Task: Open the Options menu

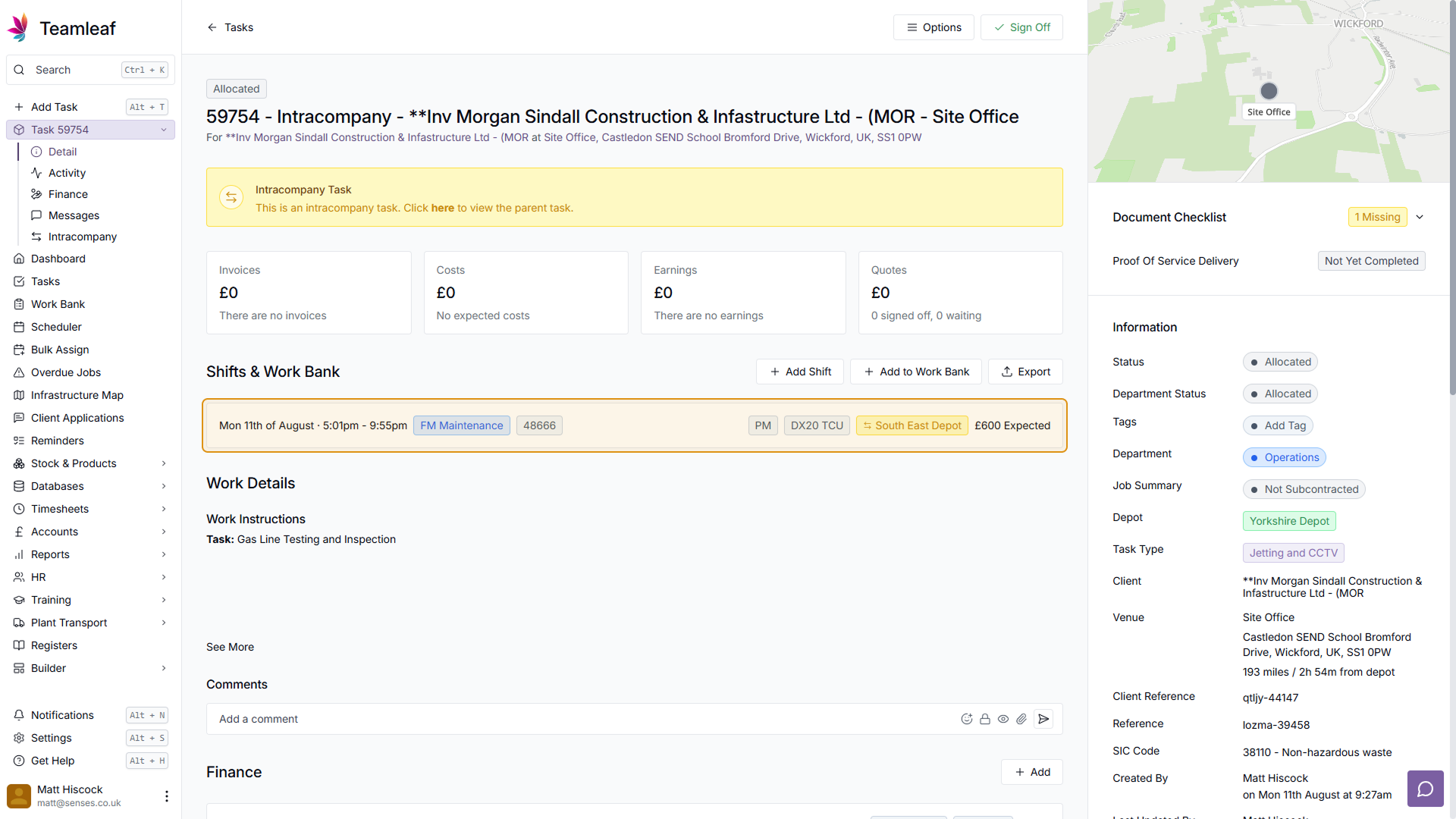Action: click(x=934, y=27)
